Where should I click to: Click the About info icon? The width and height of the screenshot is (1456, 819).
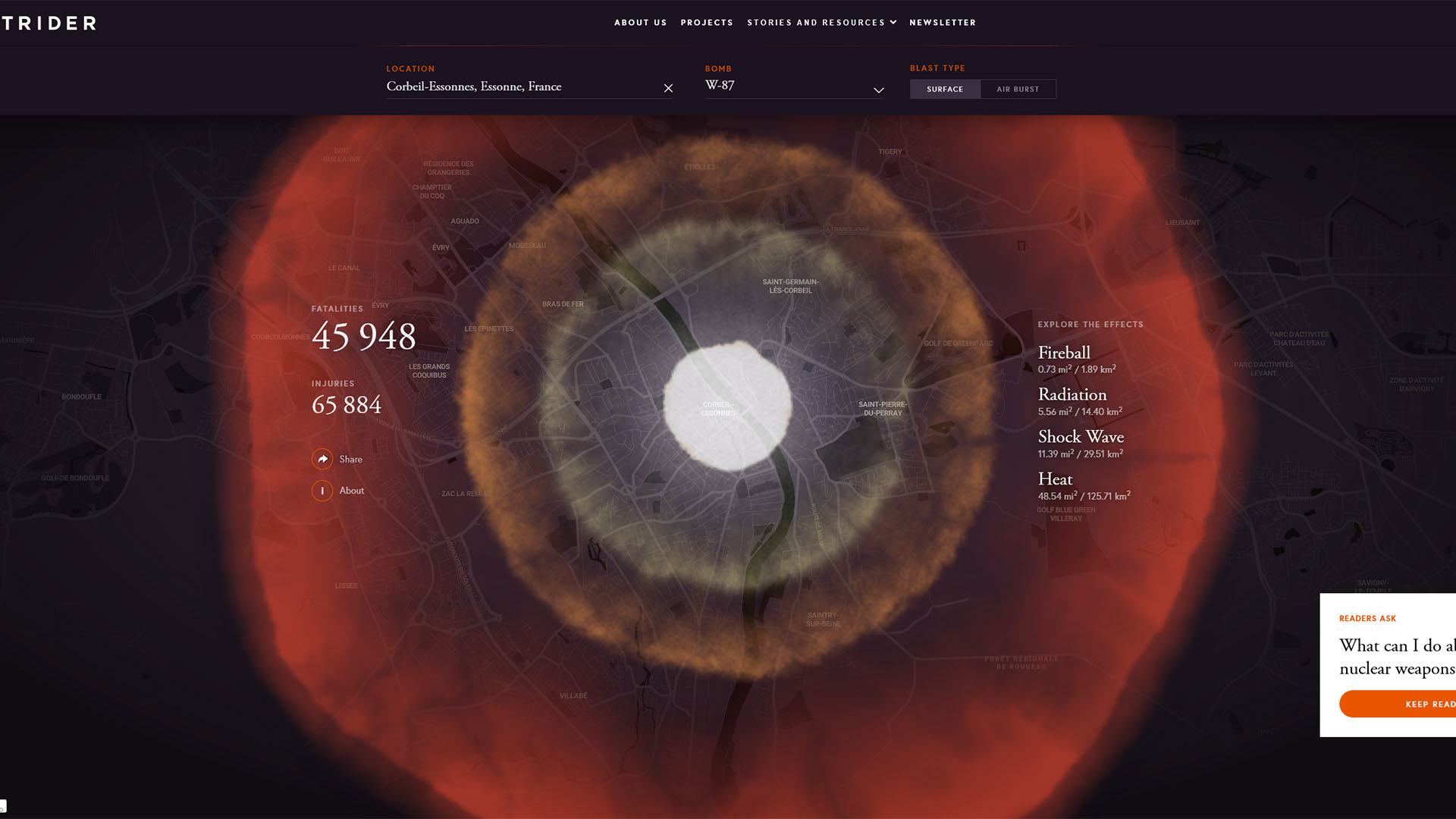coord(322,491)
